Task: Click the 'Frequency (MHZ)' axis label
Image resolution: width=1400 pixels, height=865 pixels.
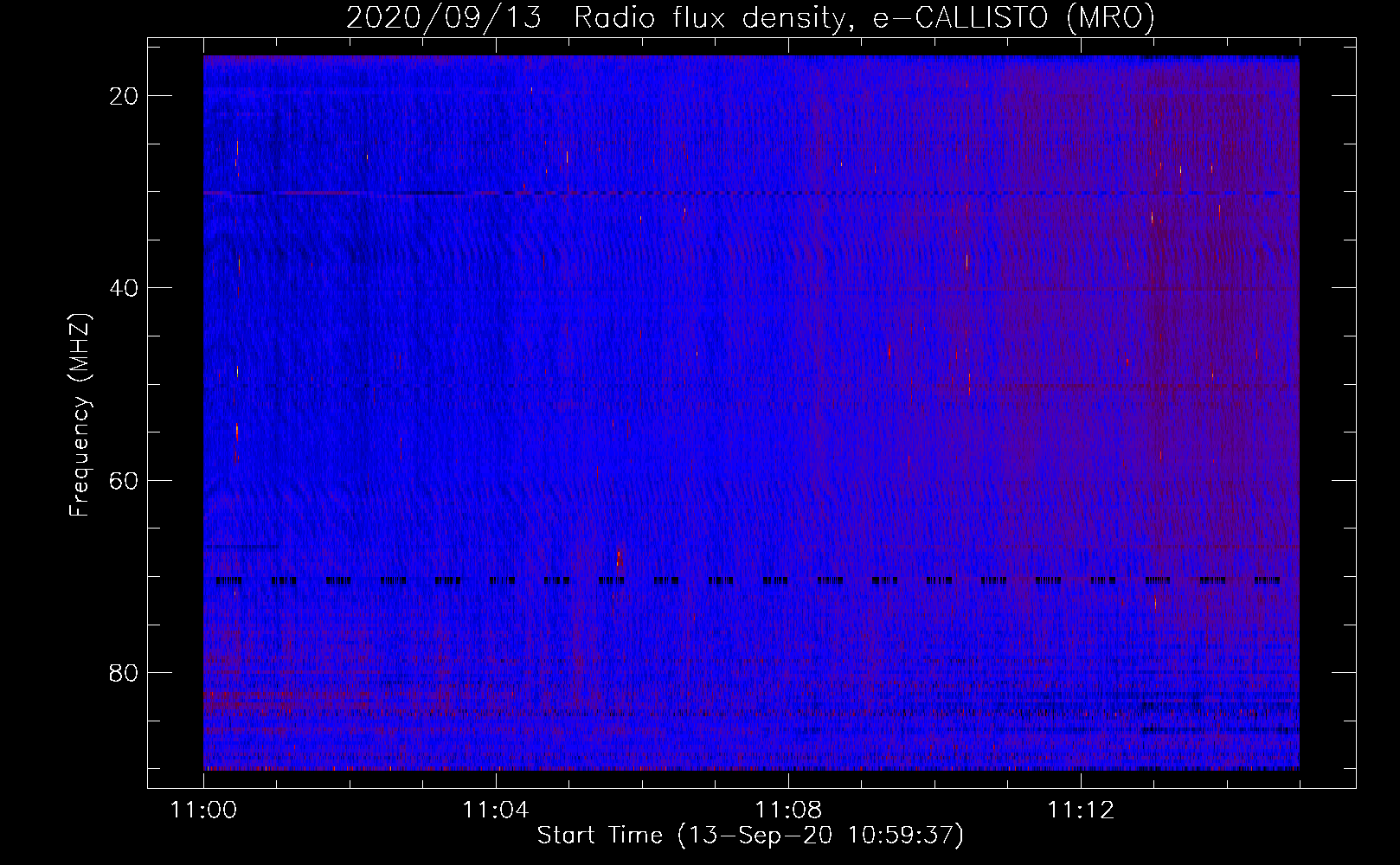Action: 80,414
